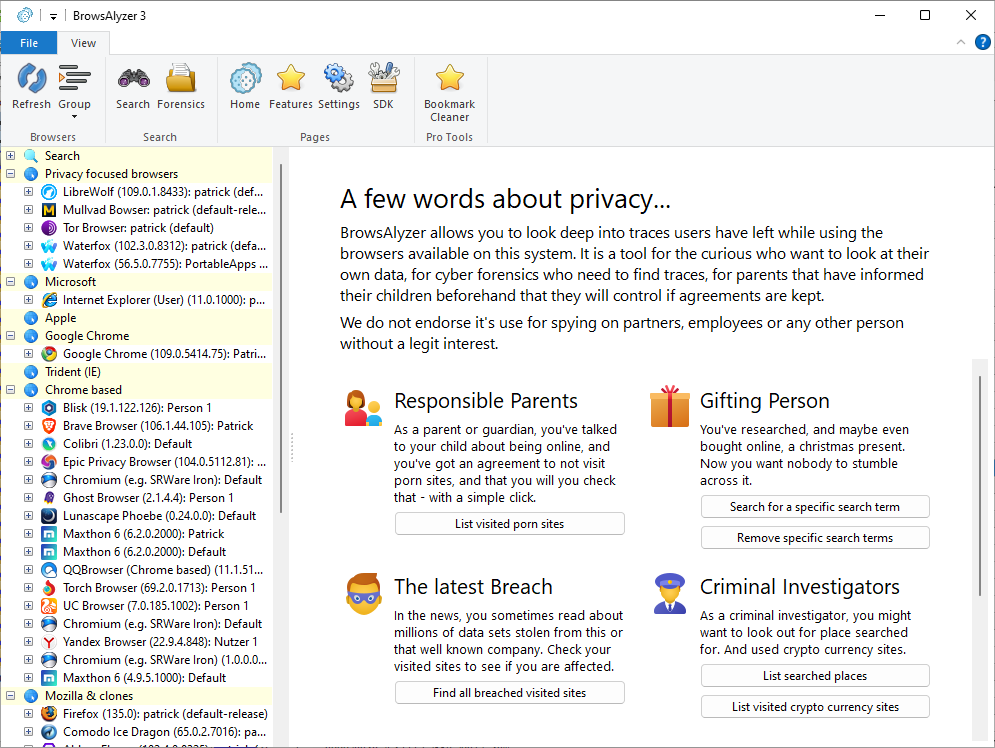Click Search for a specific search term
The height and width of the screenshot is (748, 995).
[x=815, y=506]
